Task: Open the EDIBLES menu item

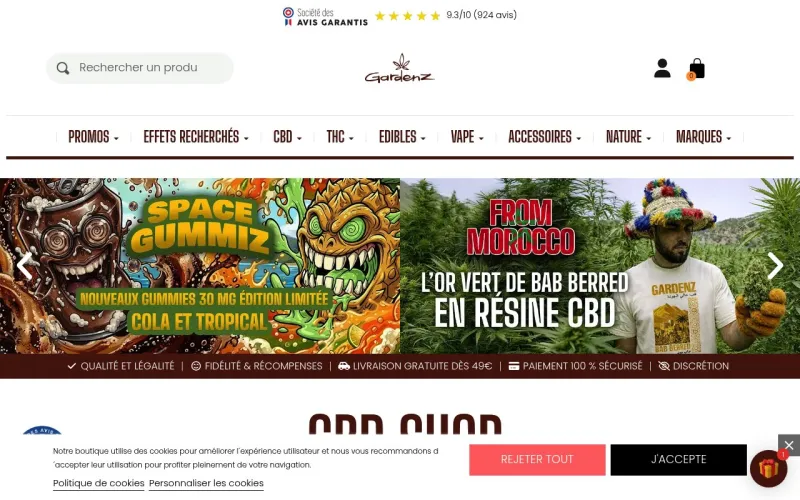Action: pyautogui.click(x=402, y=137)
